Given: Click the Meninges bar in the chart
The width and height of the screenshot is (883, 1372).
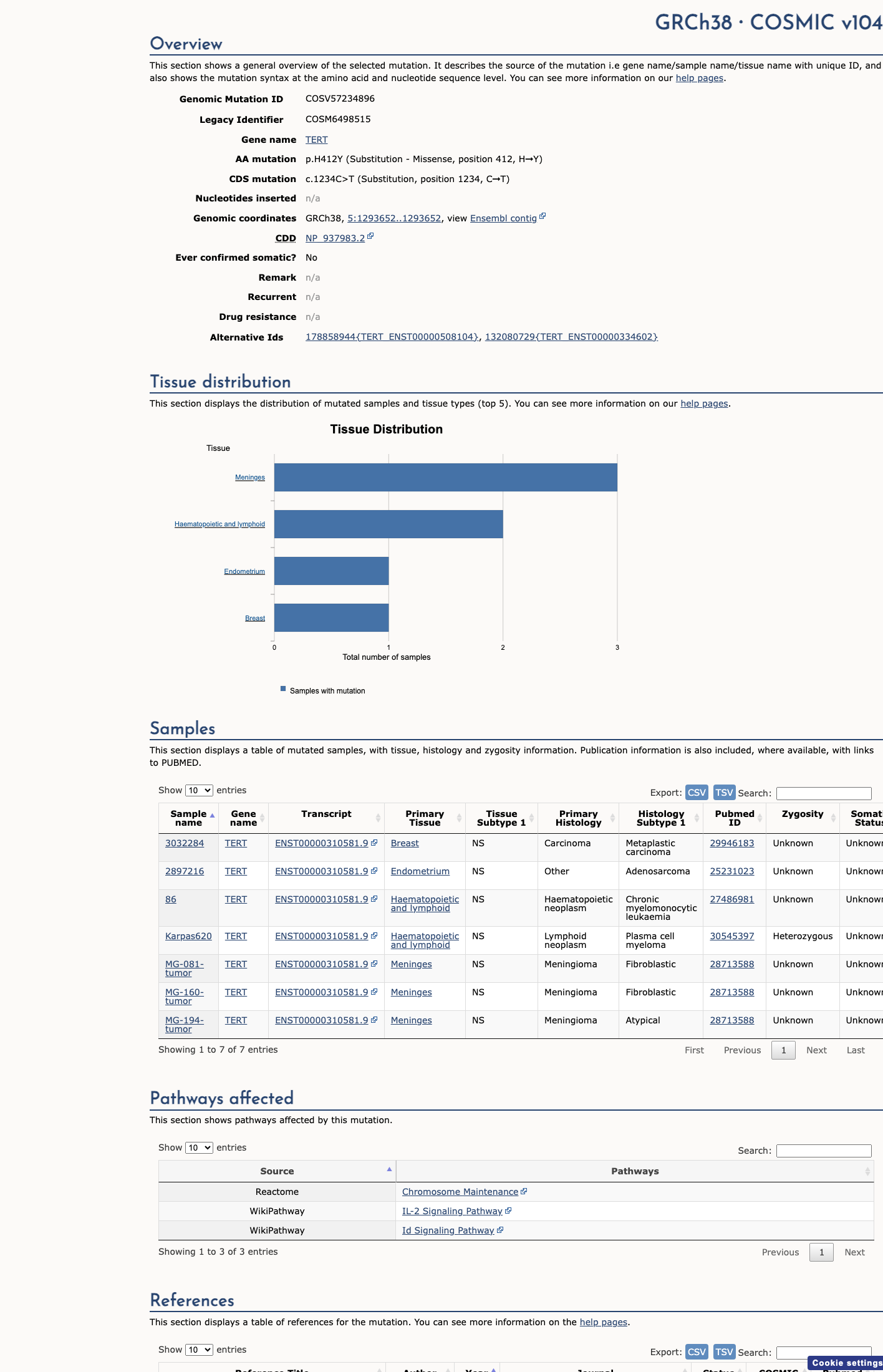Looking at the screenshot, I should [x=446, y=478].
